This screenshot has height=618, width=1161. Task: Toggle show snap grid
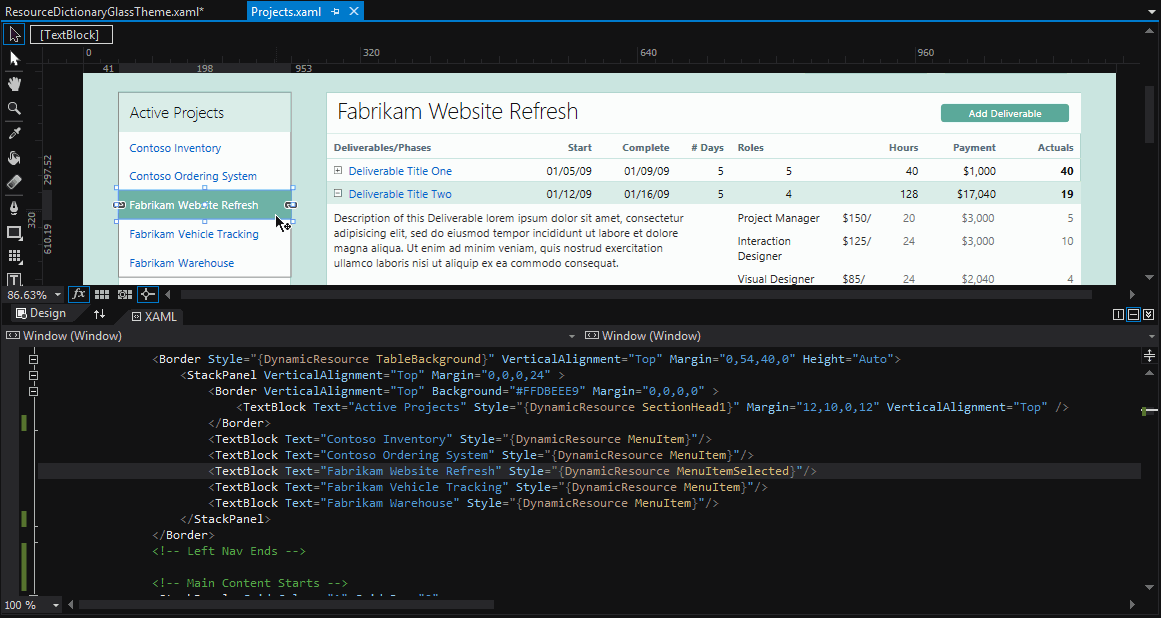(x=102, y=294)
